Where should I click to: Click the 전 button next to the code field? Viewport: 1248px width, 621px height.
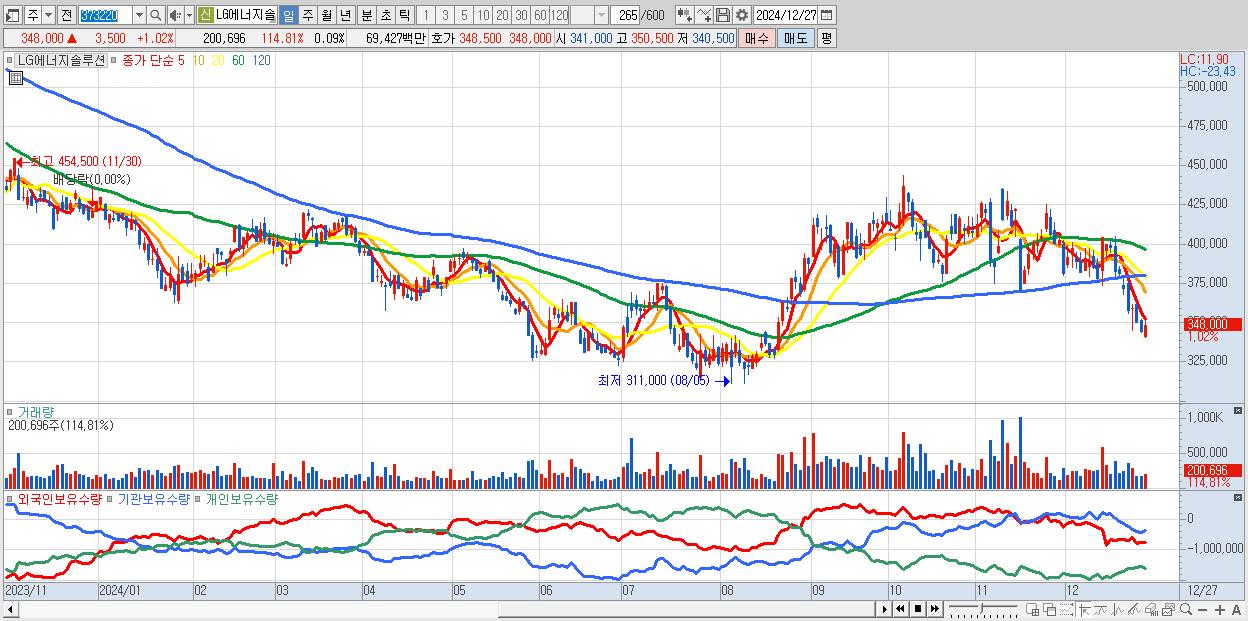pos(66,15)
